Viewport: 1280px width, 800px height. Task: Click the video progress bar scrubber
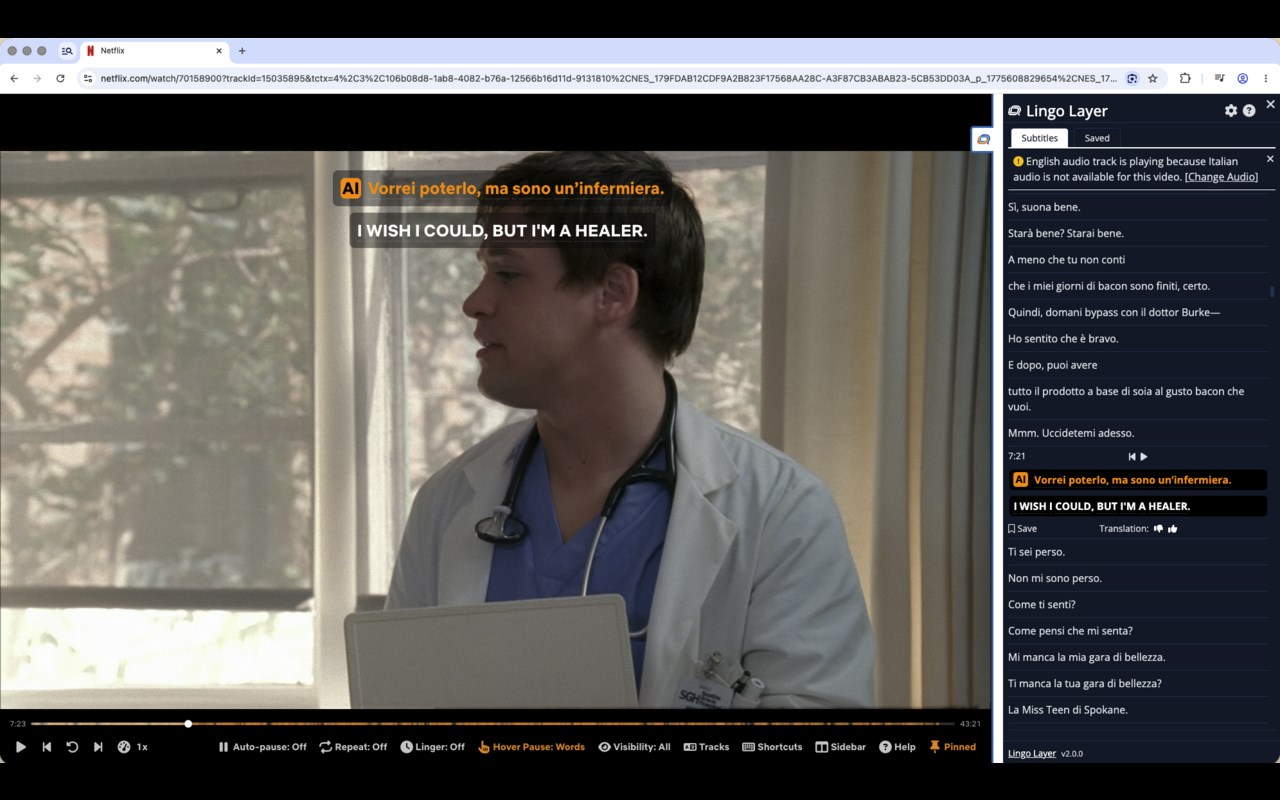[188, 723]
